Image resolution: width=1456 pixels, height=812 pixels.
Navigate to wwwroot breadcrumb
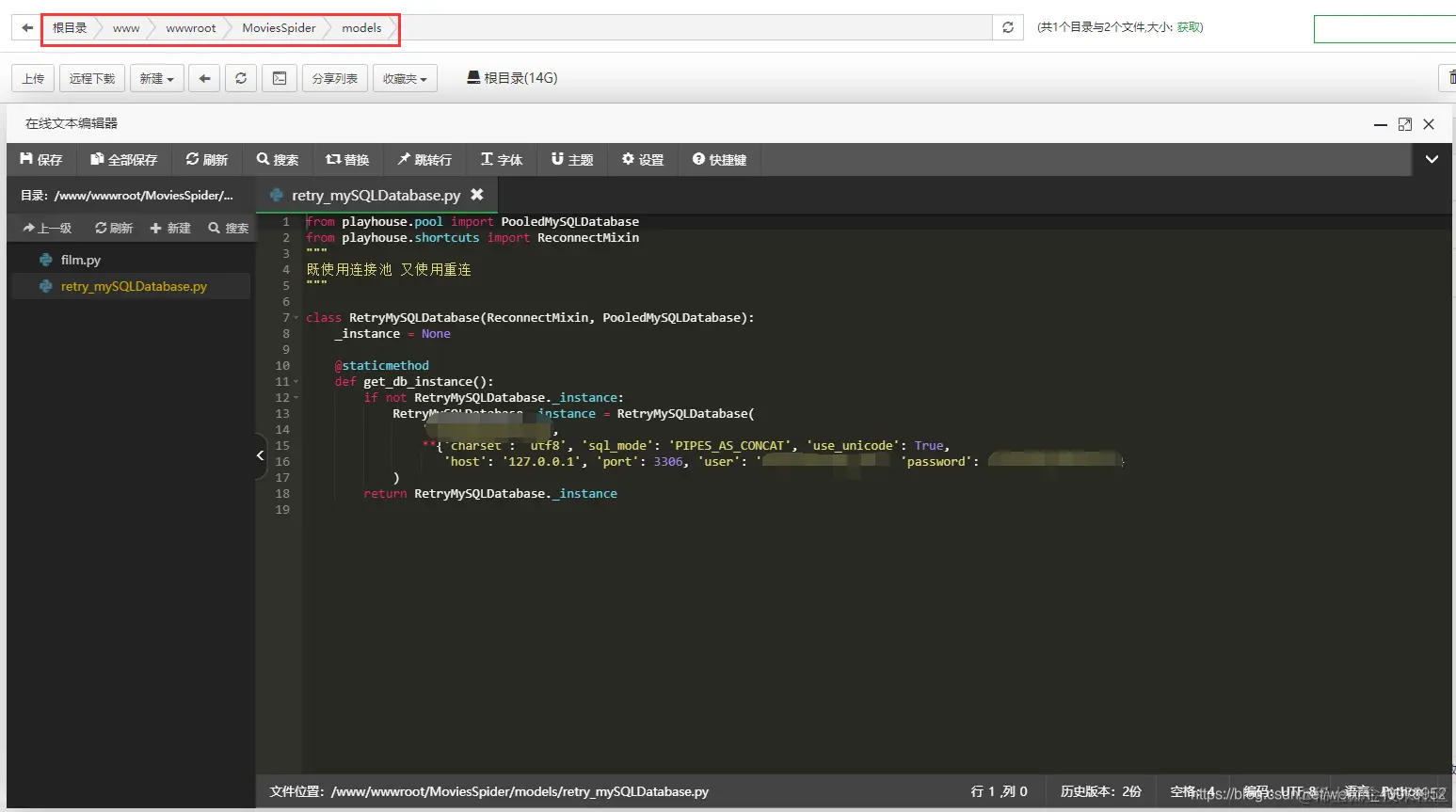click(191, 28)
